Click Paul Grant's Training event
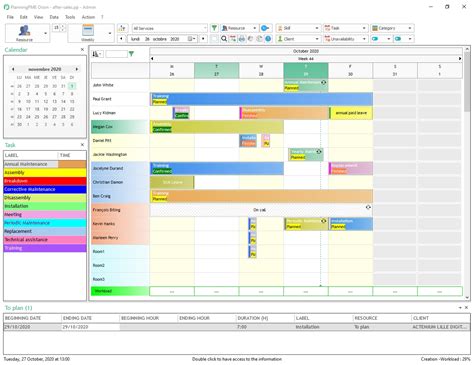Screen dimensions: 474x365 (x=261, y=99)
